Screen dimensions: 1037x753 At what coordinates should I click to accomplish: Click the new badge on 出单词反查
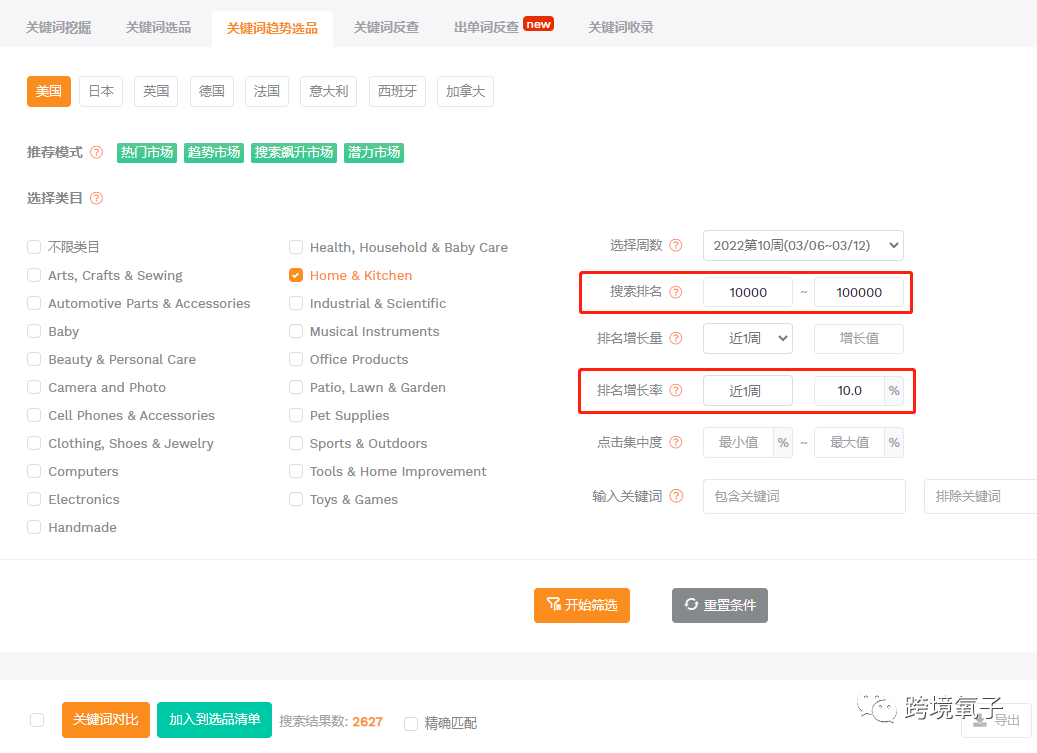point(538,24)
